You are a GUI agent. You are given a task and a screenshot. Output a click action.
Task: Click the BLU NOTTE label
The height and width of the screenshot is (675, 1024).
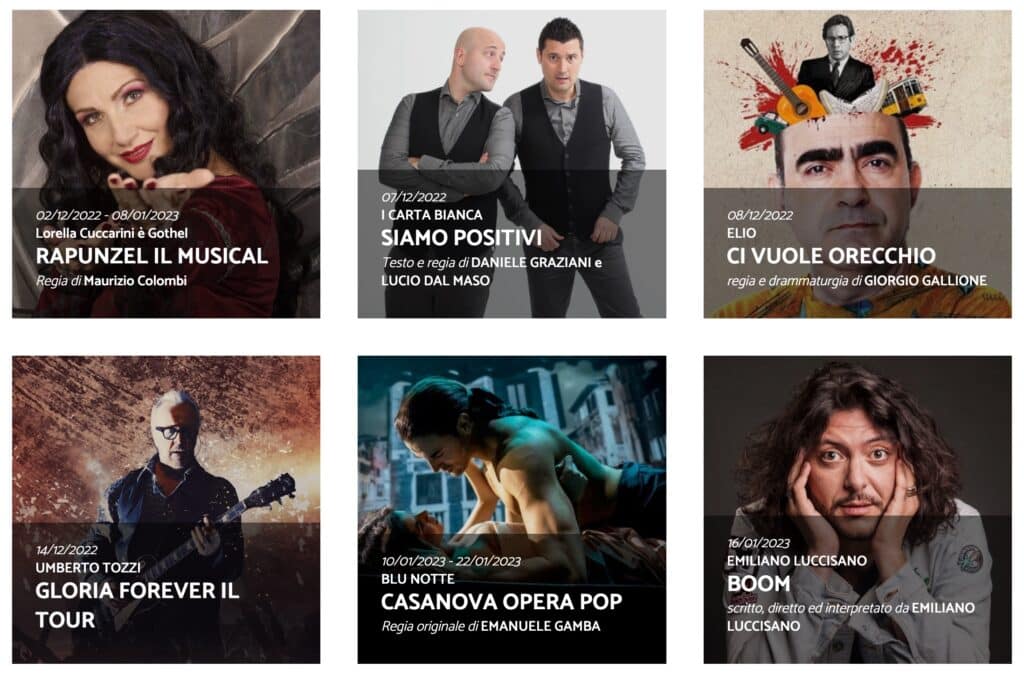coord(418,579)
